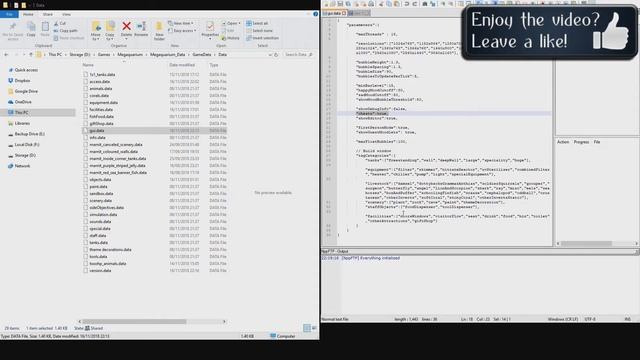
Task: Click the Redo icon in Notepad++ toolbar
Action: (x=415, y=4)
